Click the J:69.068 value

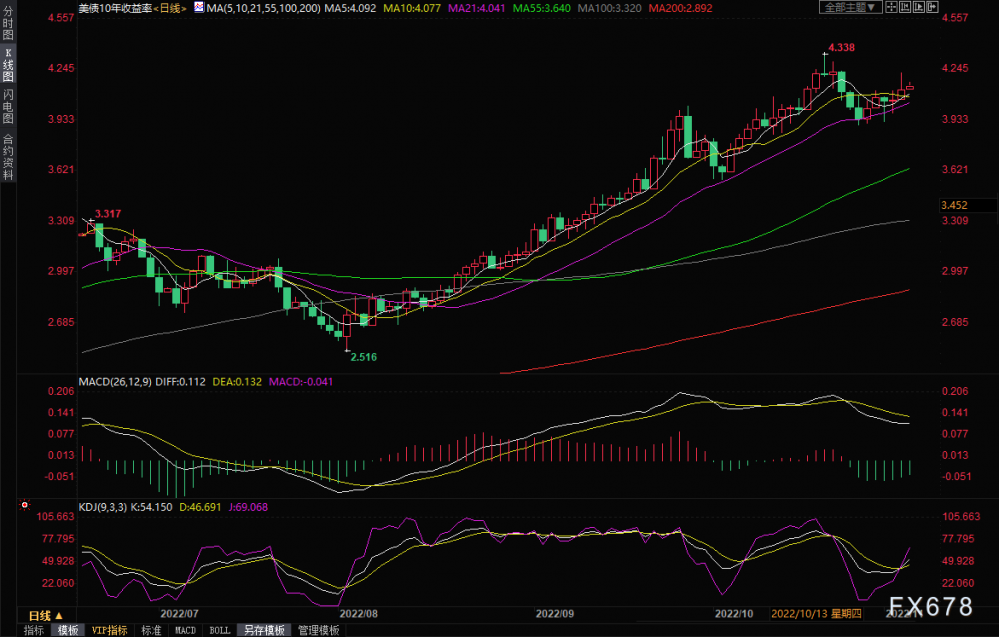pyautogui.click(x=248, y=507)
